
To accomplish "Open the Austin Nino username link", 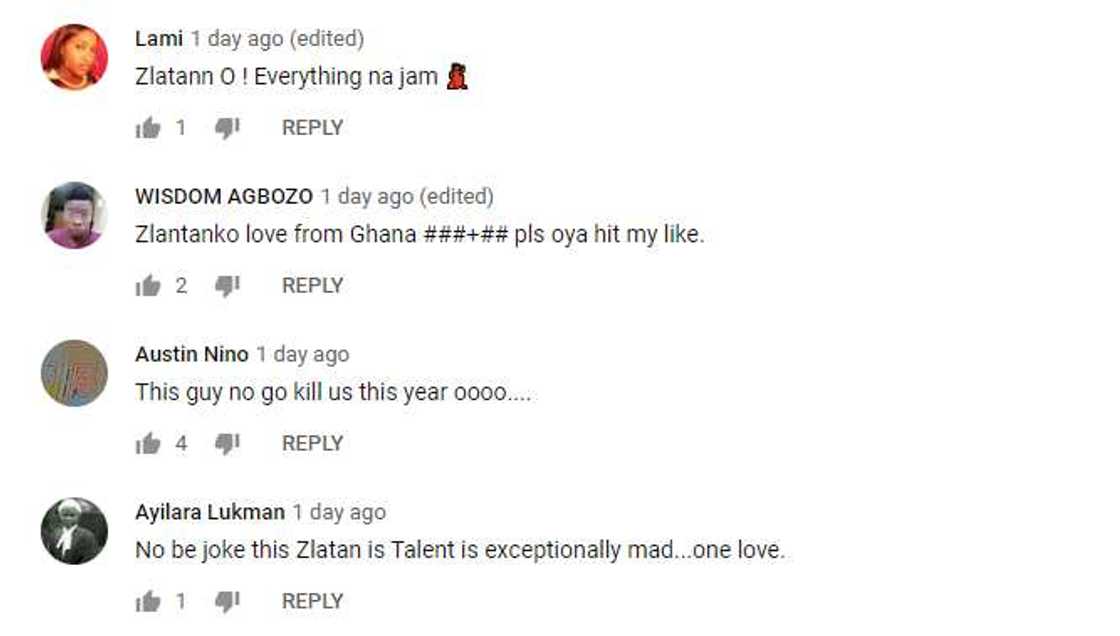I will click(x=191, y=354).
